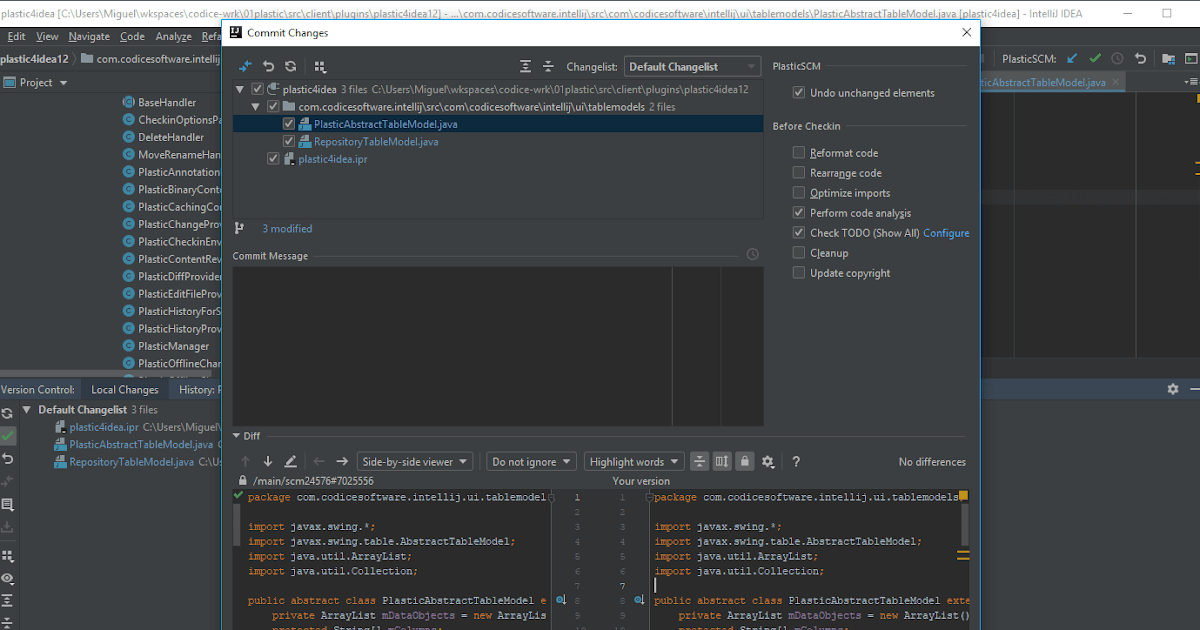Image resolution: width=1200 pixels, height=630 pixels.
Task: Uncheck RepositoryTableModel.java from commit
Action: pyautogui.click(x=289, y=141)
